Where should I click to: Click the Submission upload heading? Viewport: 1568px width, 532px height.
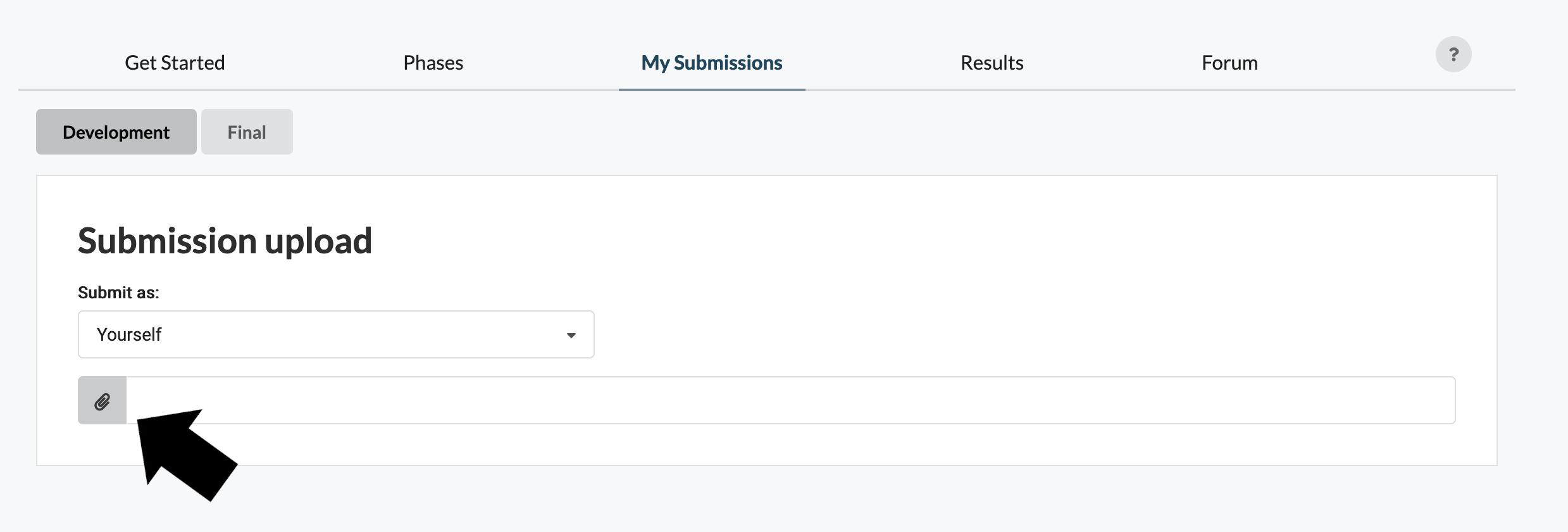point(225,241)
